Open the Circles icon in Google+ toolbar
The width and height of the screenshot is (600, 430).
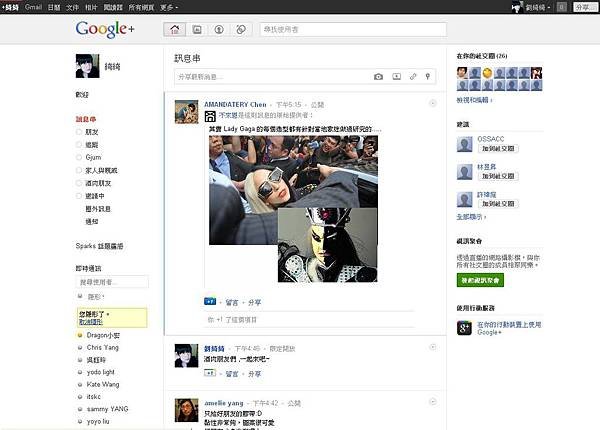[241, 29]
